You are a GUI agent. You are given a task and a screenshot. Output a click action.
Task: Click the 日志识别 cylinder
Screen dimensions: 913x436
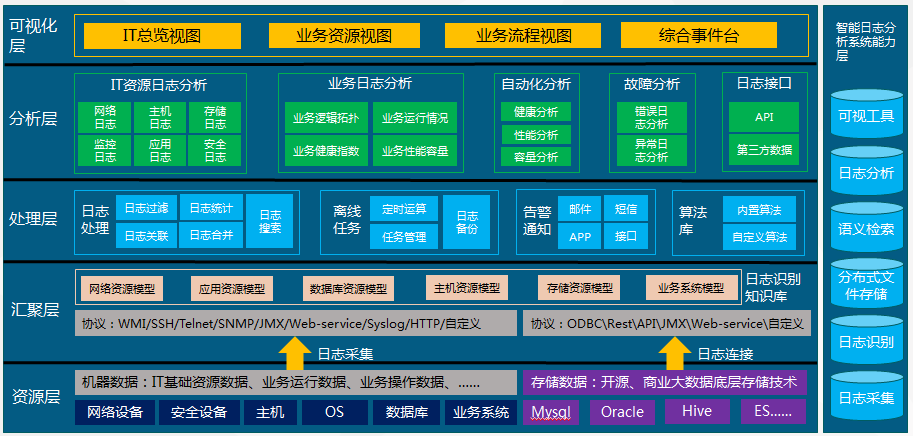coord(866,341)
